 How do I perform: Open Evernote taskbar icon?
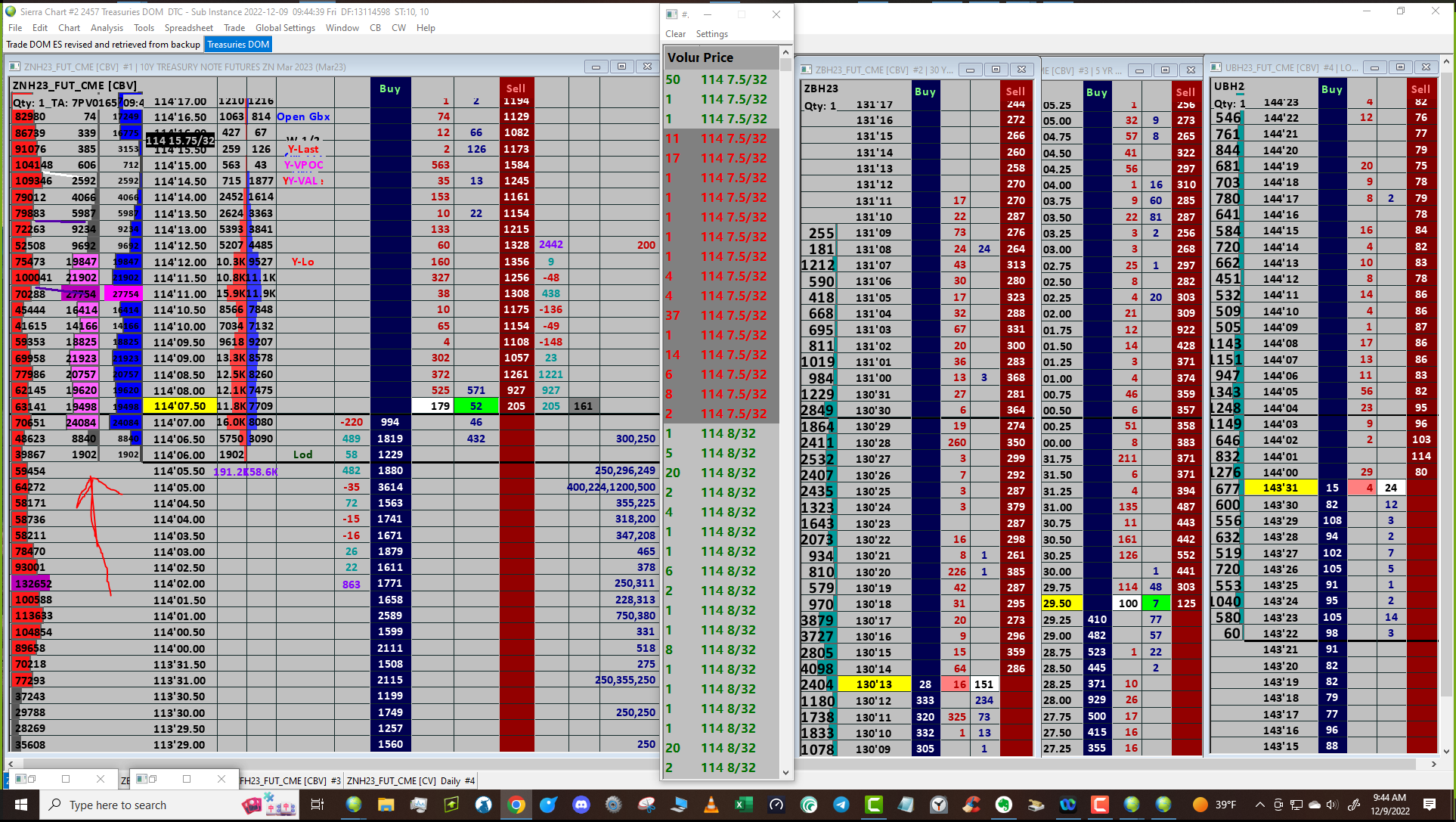pos(1003,805)
